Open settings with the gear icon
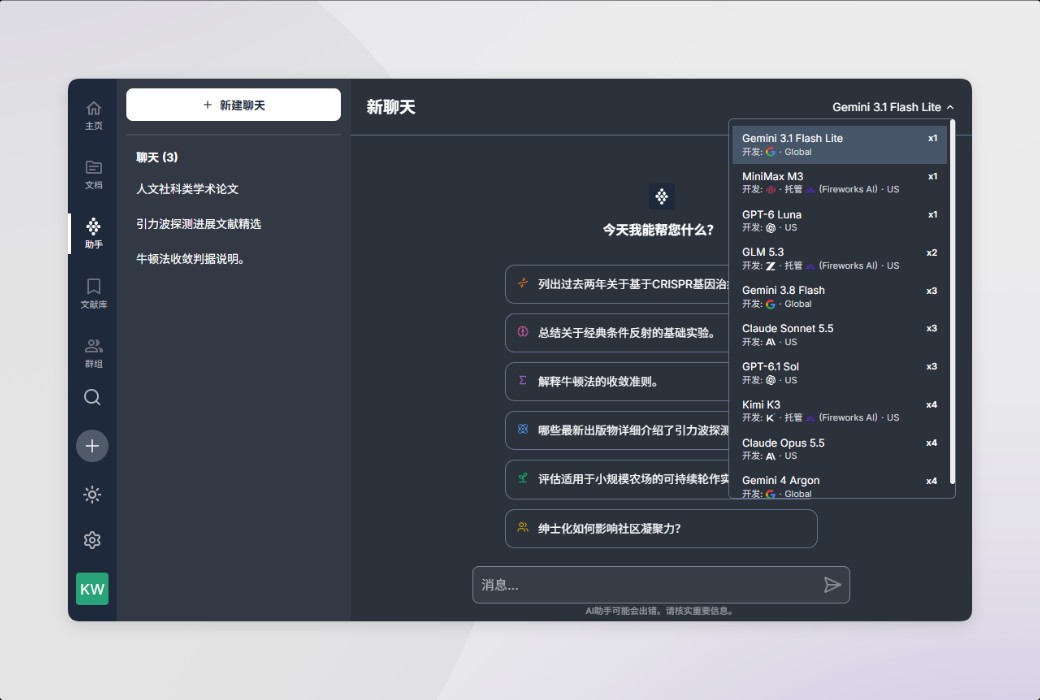The width and height of the screenshot is (1040, 700). [92, 540]
